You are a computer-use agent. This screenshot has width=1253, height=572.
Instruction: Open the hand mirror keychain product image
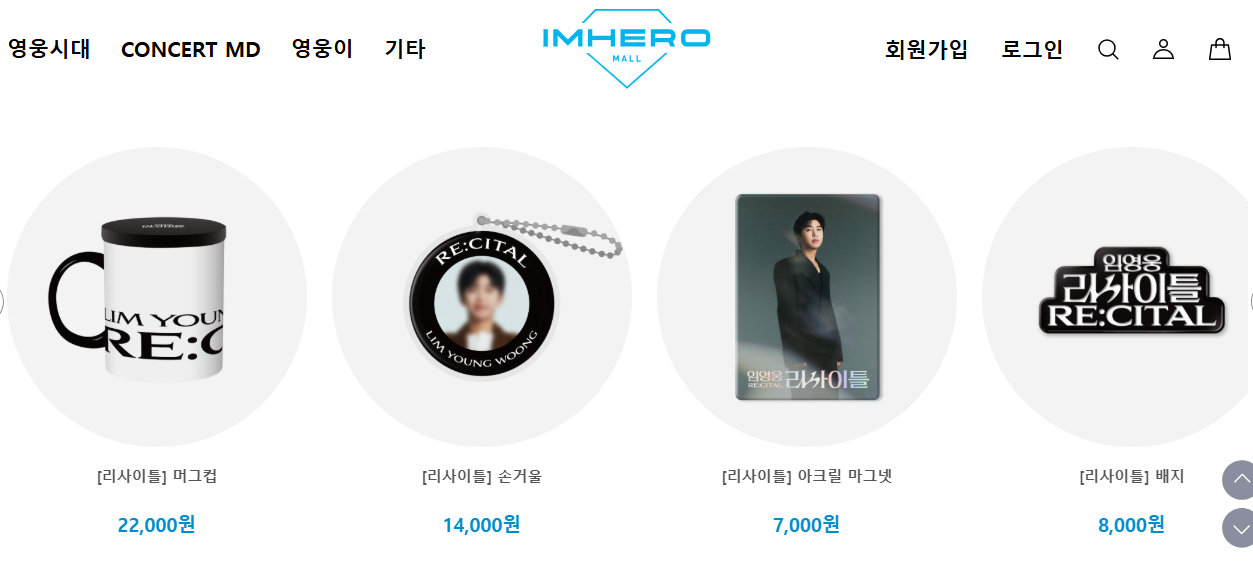click(482, 297)
